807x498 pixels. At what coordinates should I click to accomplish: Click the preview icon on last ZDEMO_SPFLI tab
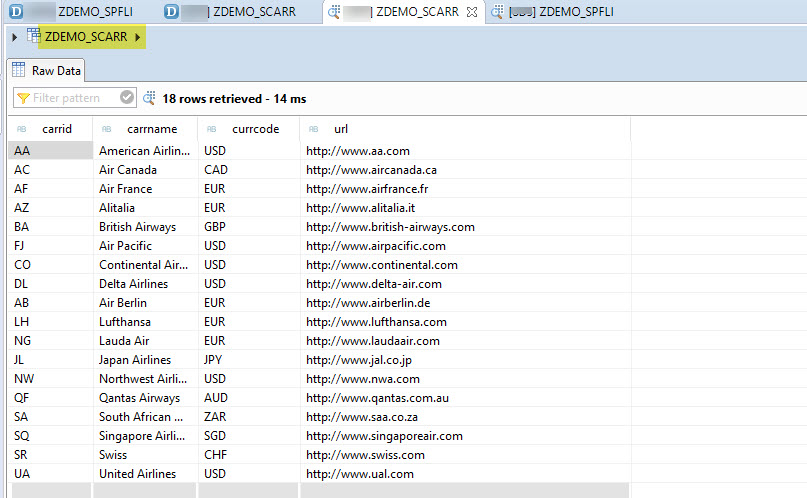497,11
